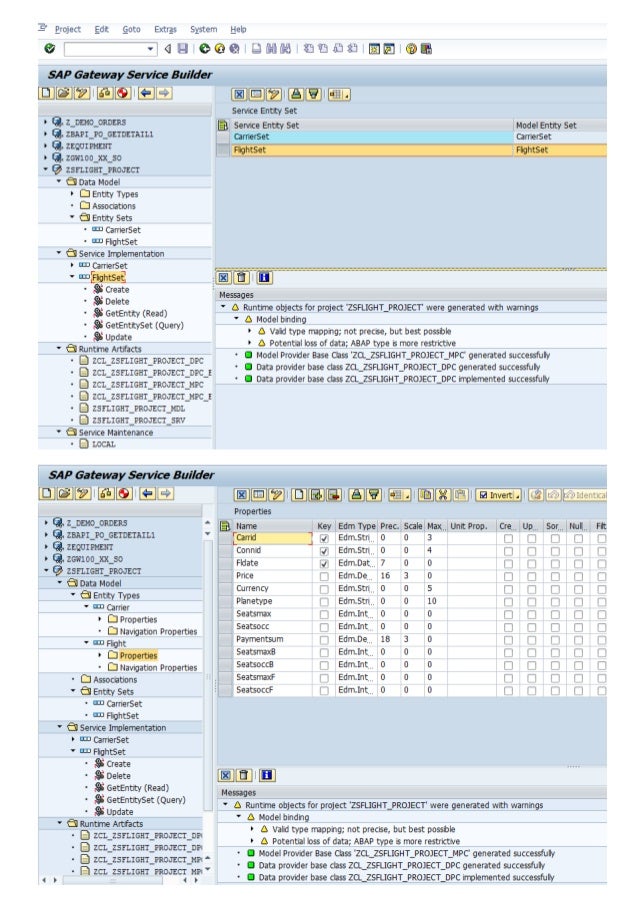Collapse Runtime Artifacts folder in upper tree

click(59, 348)
